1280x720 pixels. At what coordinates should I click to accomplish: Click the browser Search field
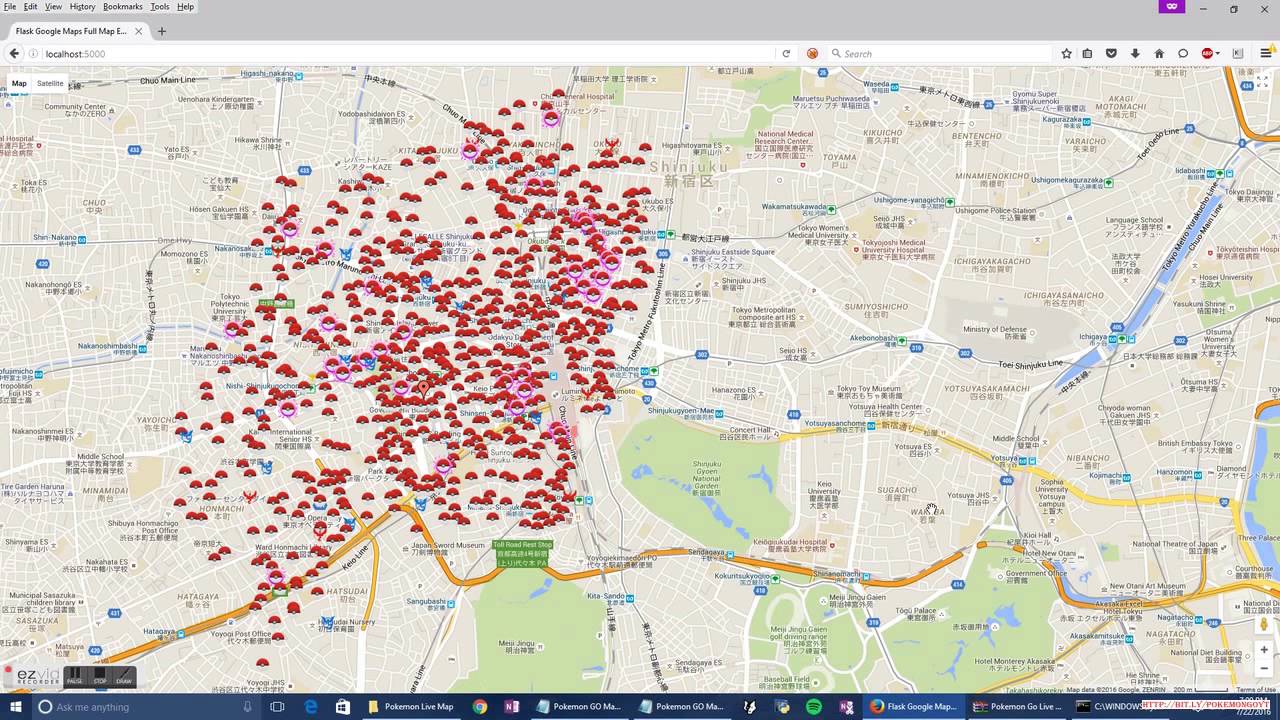938,53
